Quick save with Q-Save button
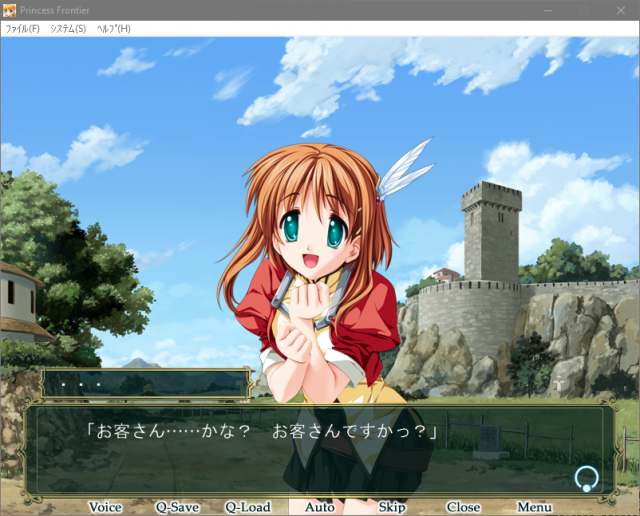 [177, 507]
